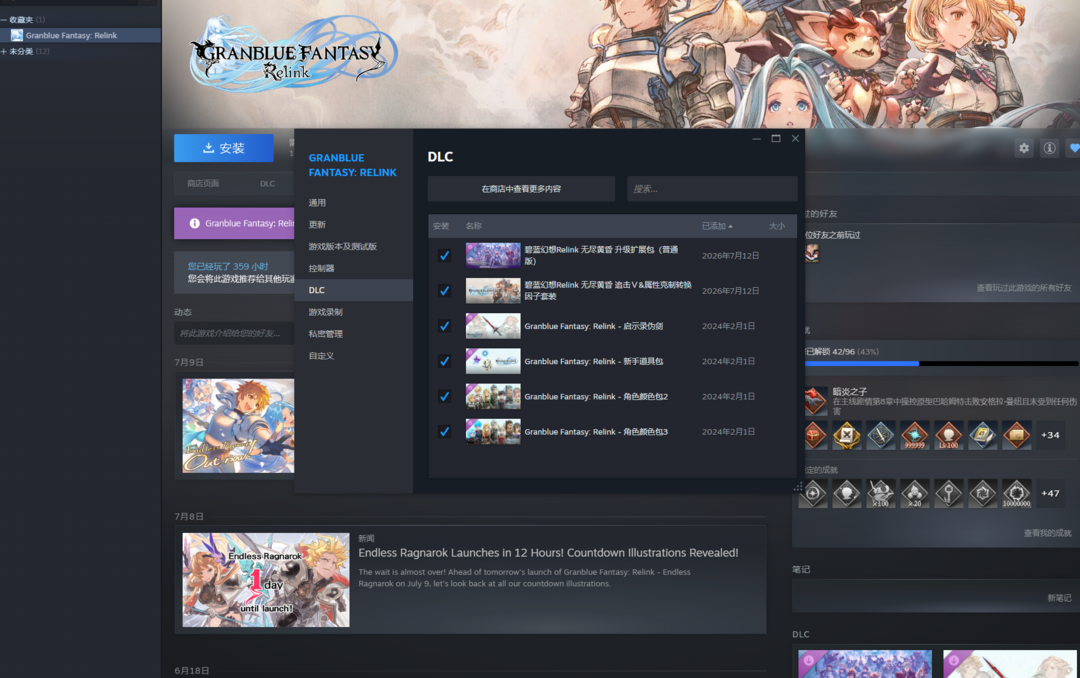Sort DLC list by 大小 column
1080x678 pixels.
[776, 226]
